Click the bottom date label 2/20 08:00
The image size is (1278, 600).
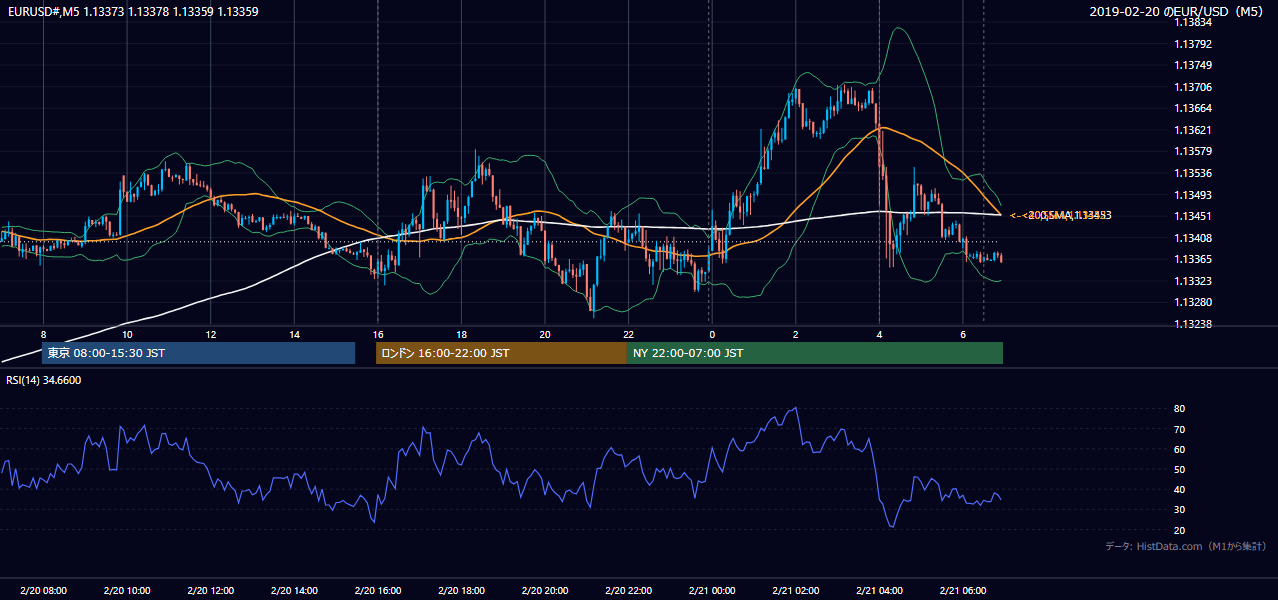[x=43, y=590]
